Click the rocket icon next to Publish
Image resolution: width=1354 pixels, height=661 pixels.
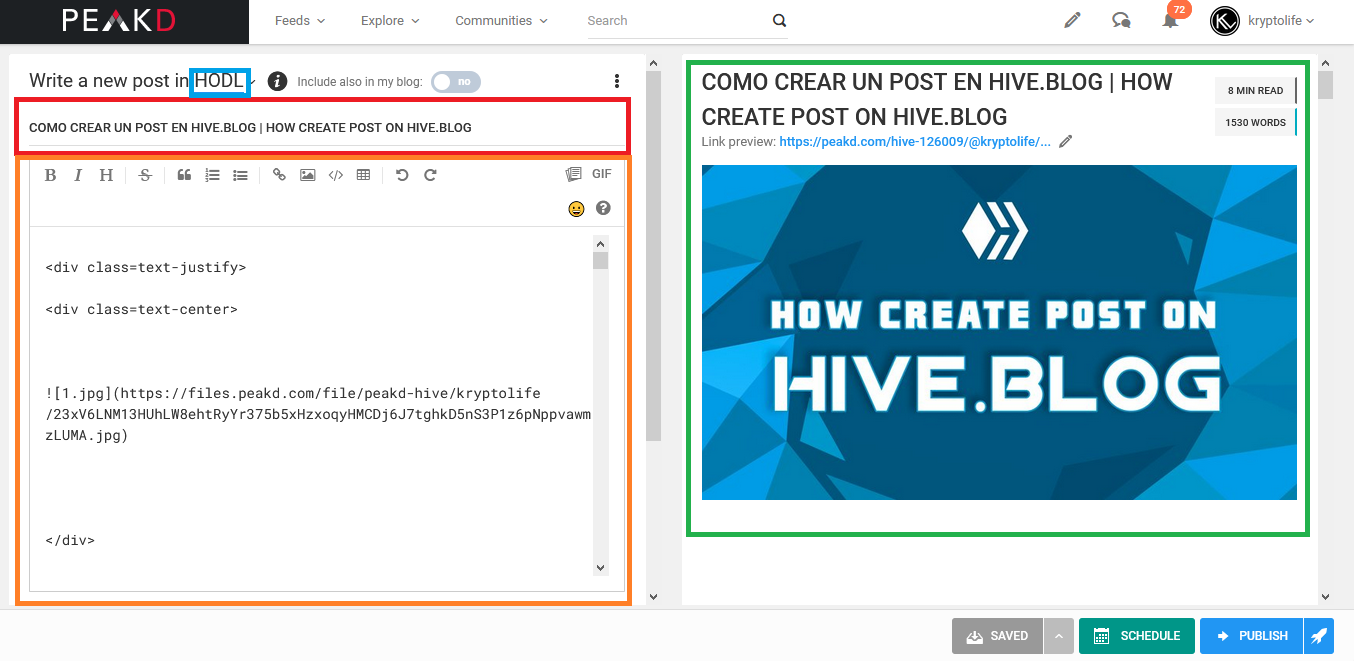[1319, 636]
